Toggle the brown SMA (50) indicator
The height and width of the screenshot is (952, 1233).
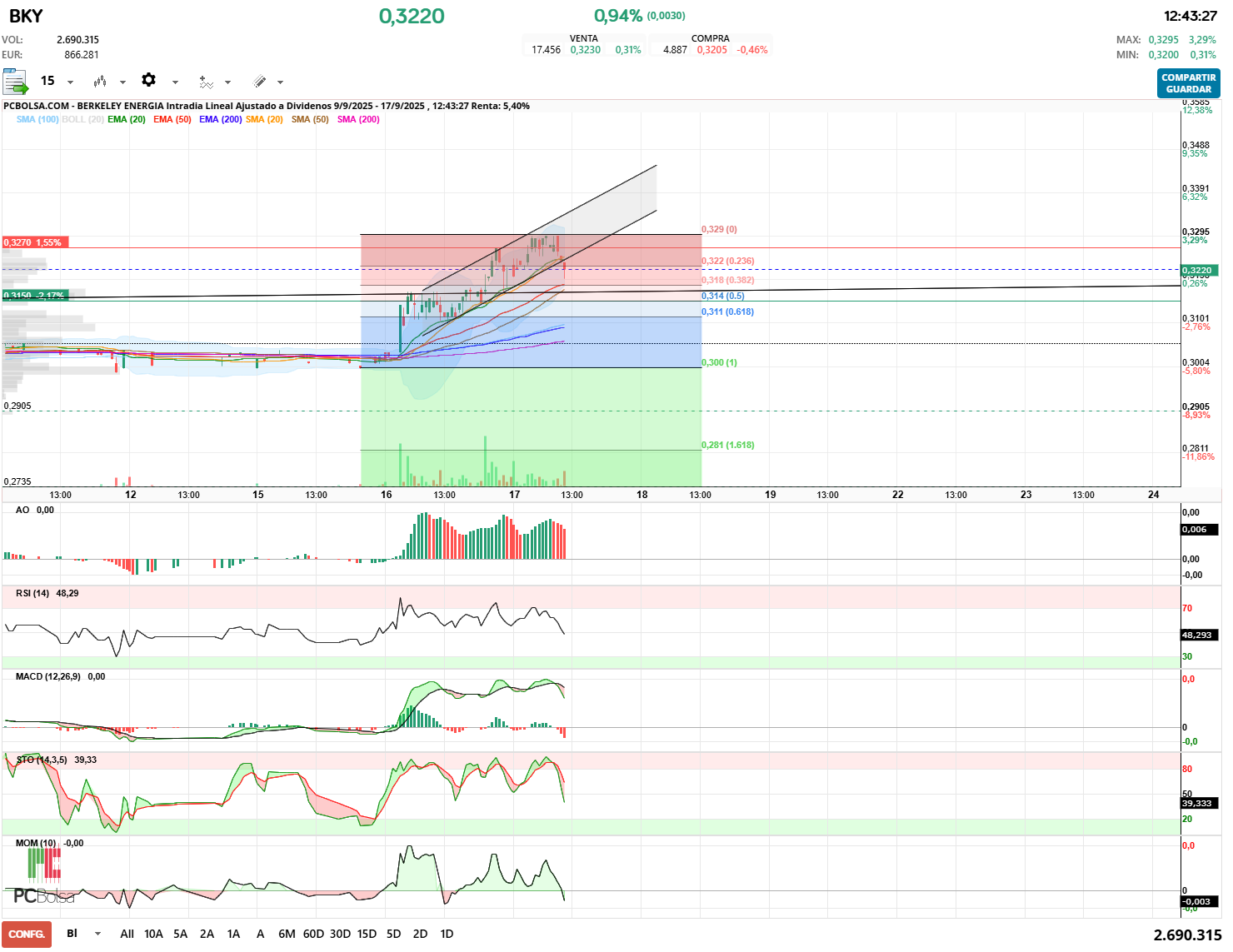310,119
